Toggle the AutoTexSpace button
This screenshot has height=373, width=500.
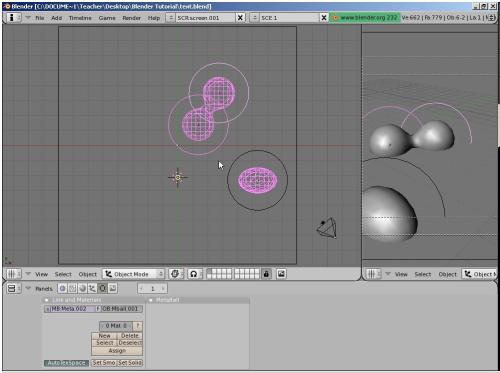(66, 363)
